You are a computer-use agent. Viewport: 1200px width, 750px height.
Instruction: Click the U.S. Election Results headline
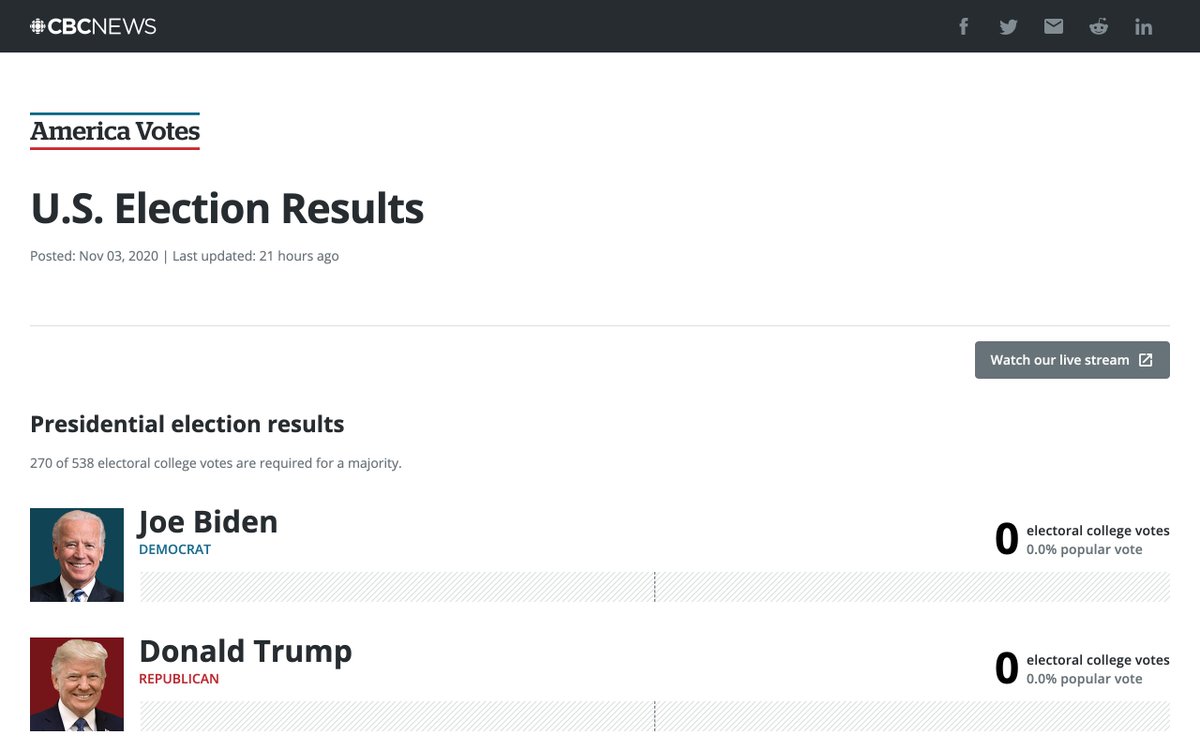click(x=227, y=208)
